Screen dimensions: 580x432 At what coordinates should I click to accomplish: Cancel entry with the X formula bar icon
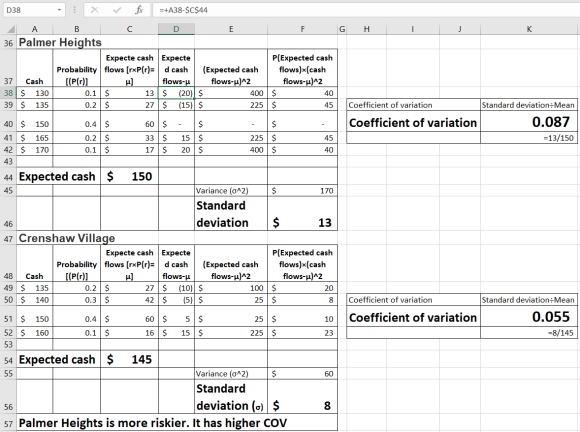click(95, 10)
